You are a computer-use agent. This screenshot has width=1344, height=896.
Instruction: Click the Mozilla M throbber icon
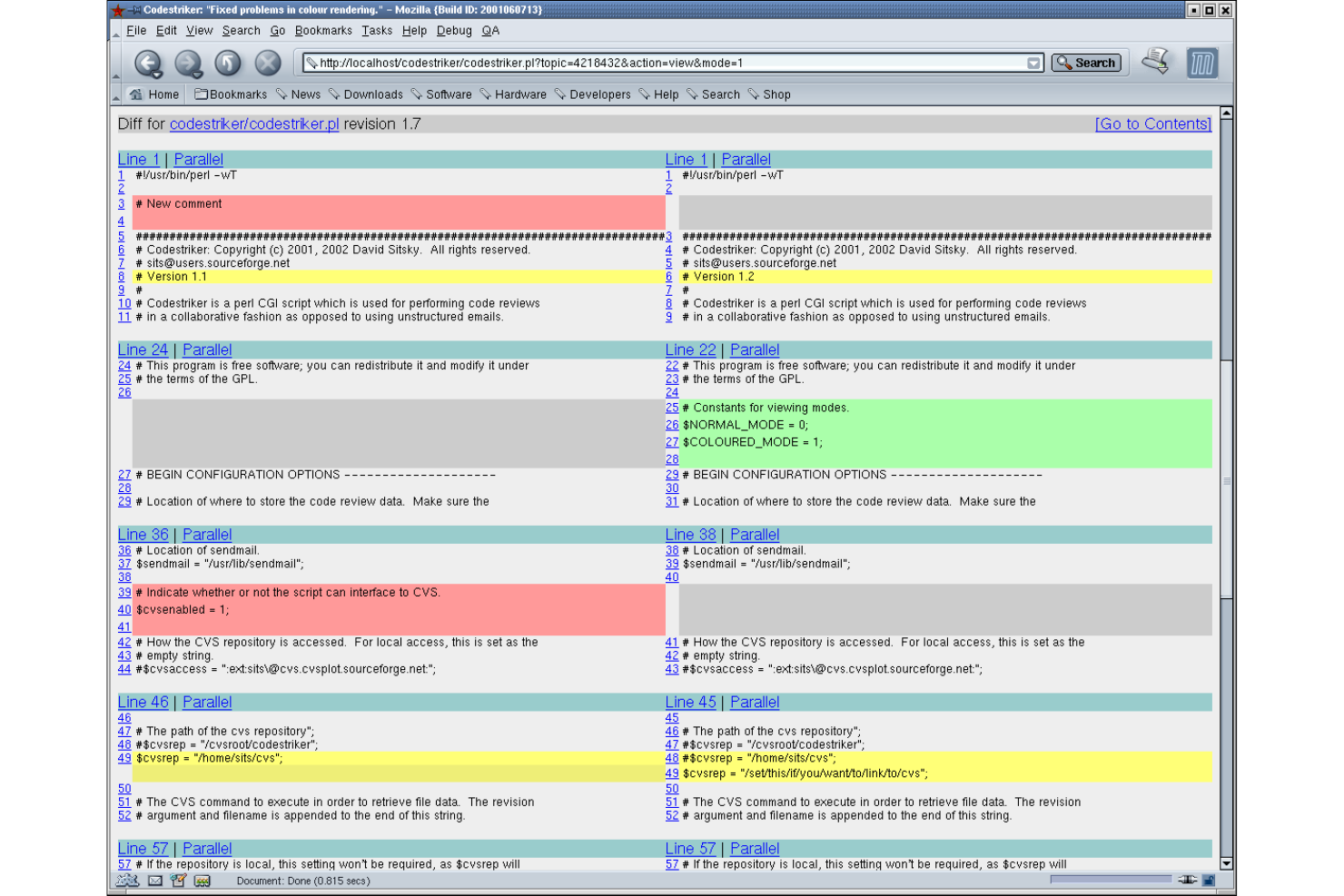click(1202, 64)
